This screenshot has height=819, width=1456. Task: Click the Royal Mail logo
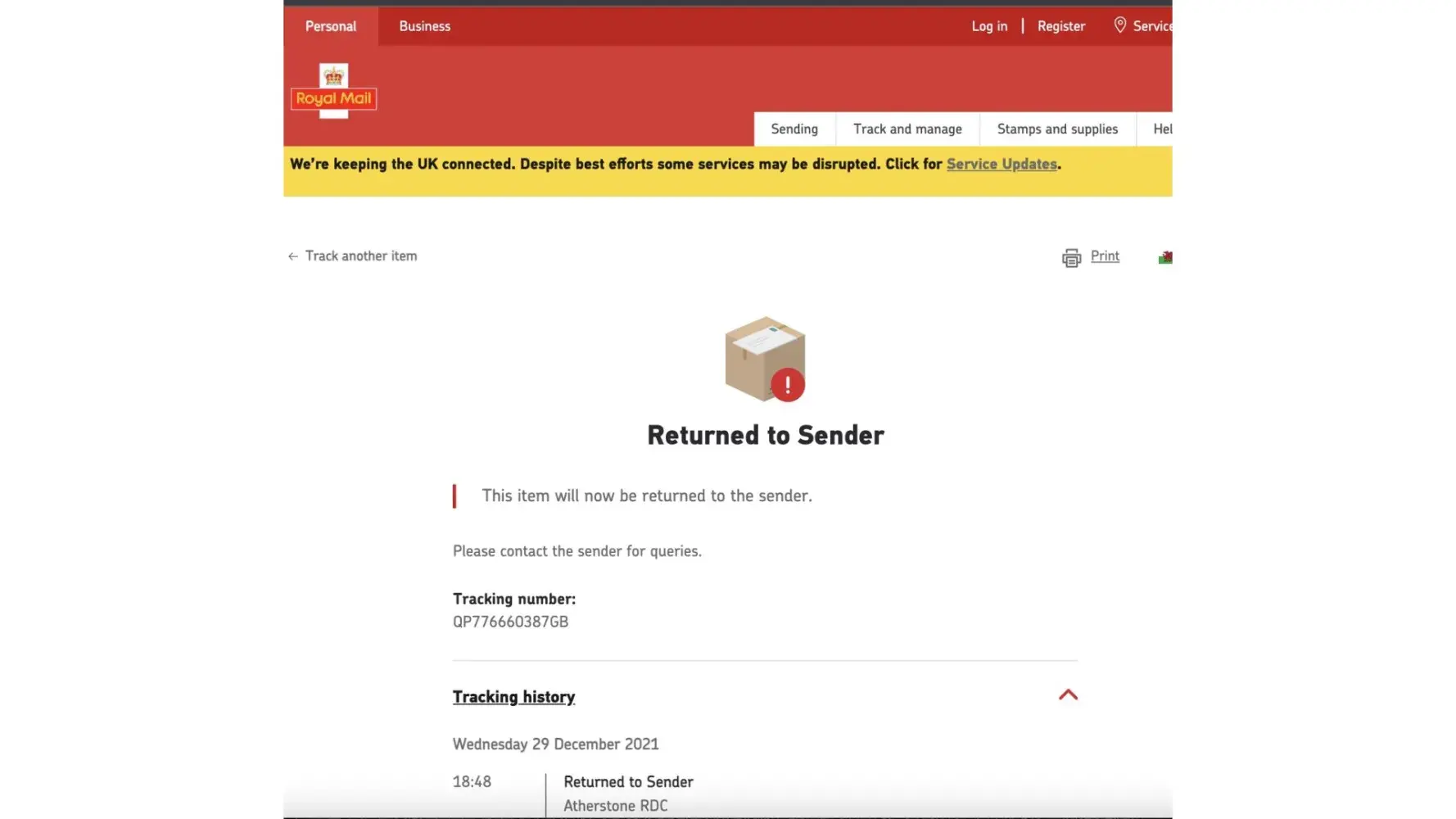pos(333,91)
